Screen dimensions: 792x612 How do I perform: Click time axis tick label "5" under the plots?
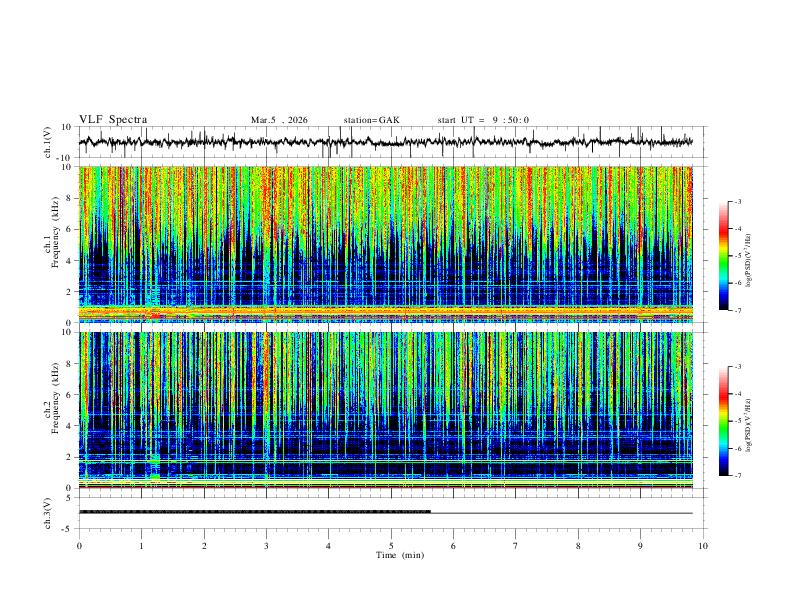(391, 546)
